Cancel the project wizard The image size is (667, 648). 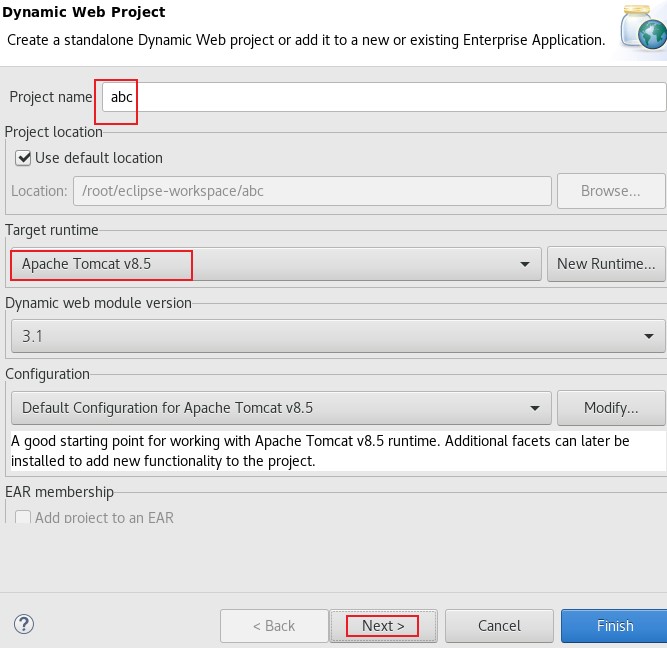click(x=499, y=626)
